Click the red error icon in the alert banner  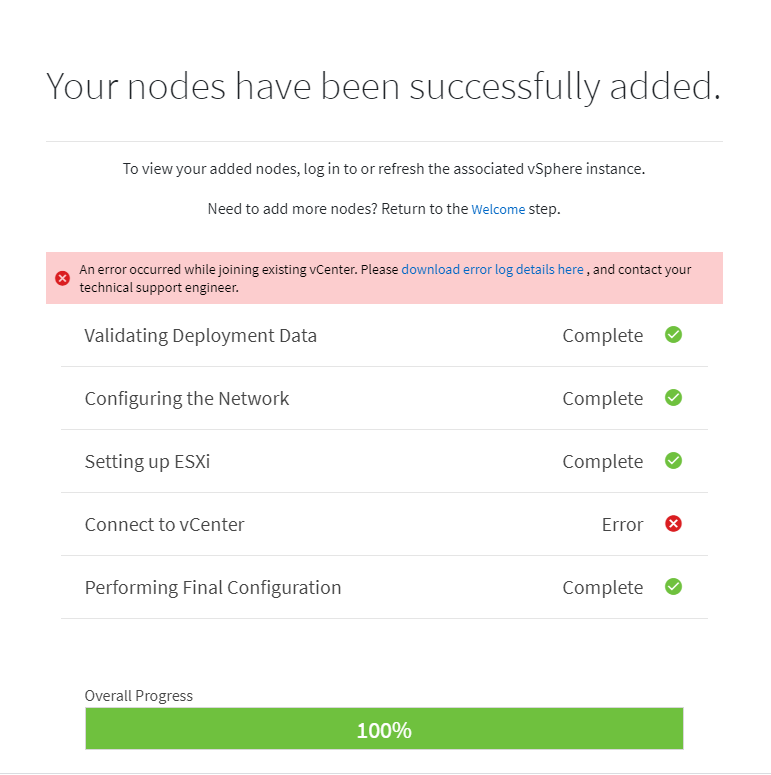click(62, 278)
